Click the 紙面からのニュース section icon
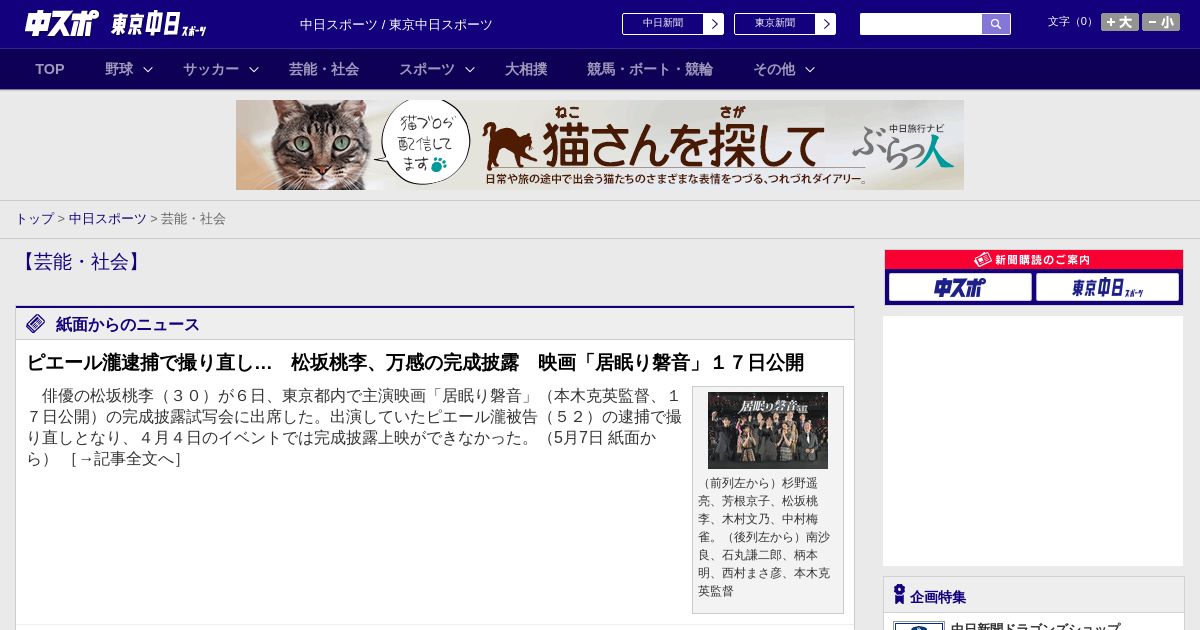Viewport: 1200px width, 630px height. [36, 323]
